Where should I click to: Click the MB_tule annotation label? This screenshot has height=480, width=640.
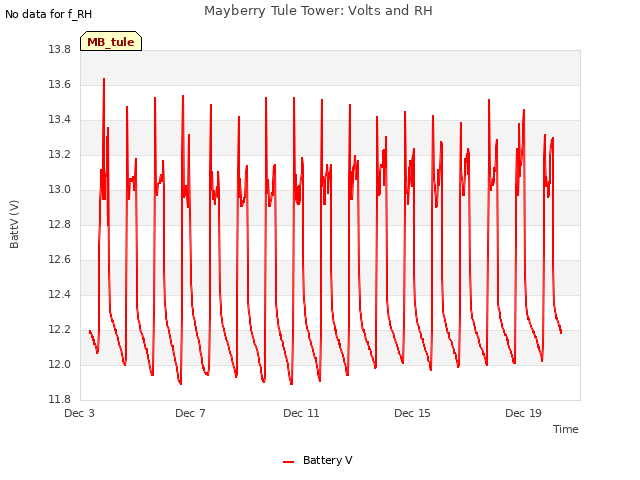point(111,41)
